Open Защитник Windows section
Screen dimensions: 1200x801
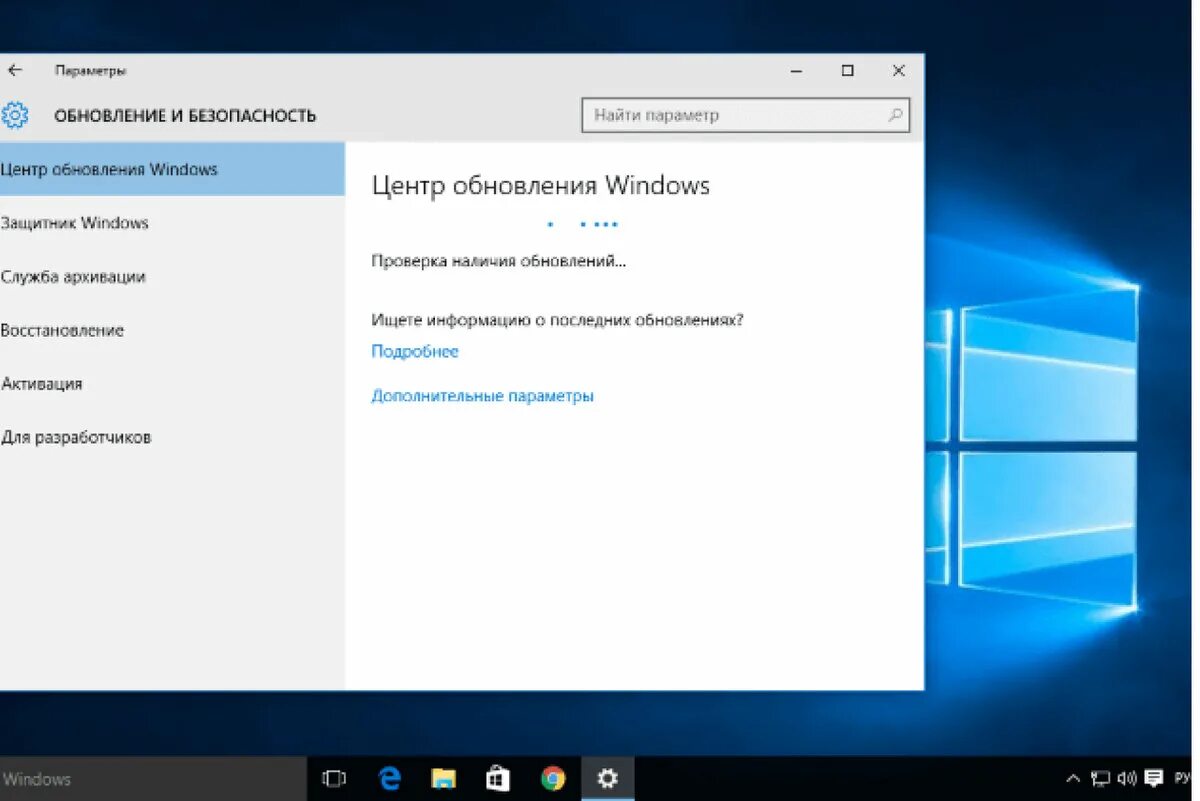click(x=172, y=223)
